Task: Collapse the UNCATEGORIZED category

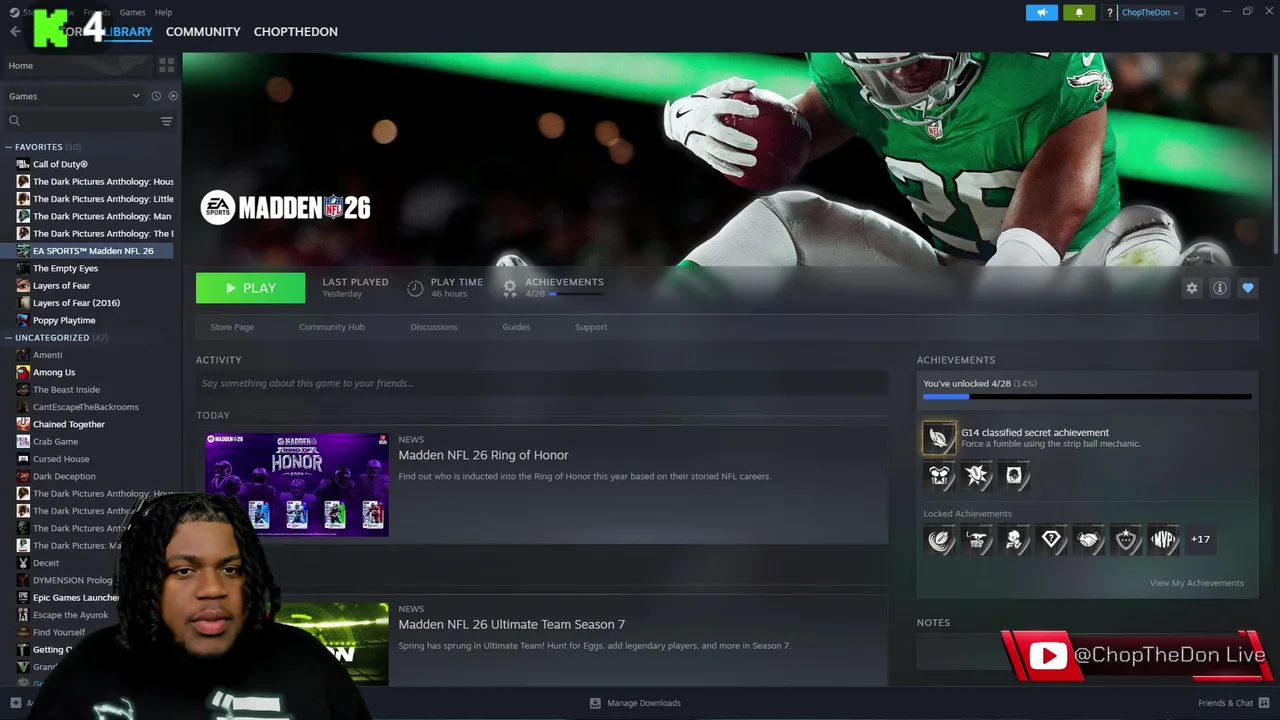Action: coord(8,338)
